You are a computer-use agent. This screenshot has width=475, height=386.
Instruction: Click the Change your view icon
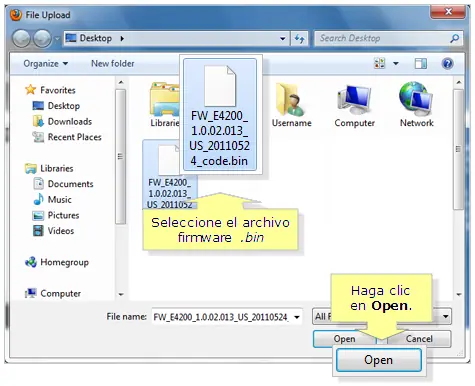[380, 63]
